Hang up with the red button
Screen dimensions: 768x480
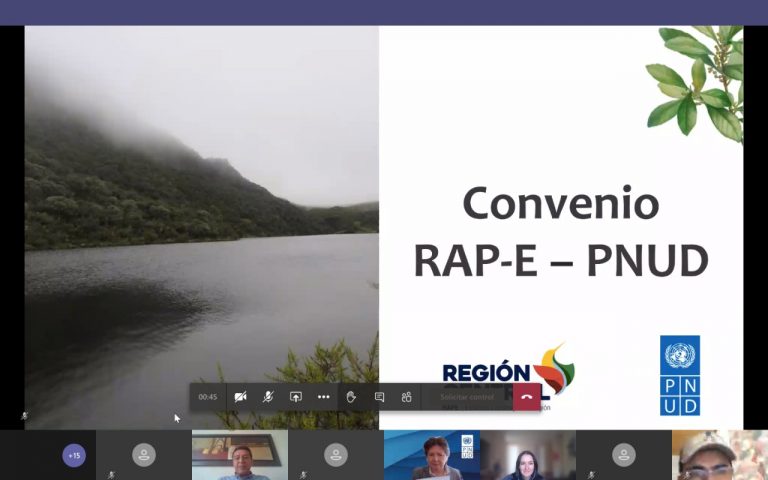(527, 397)
